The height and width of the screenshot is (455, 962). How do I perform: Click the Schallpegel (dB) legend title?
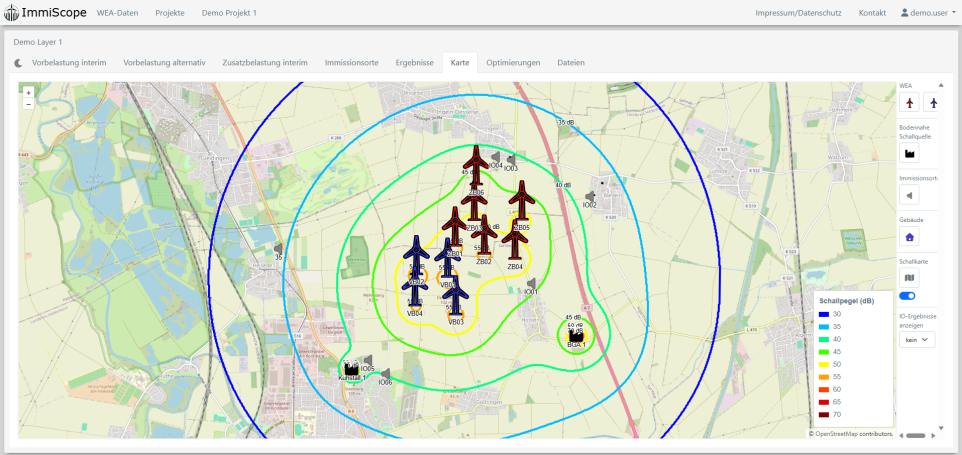(x=847, y=301)
